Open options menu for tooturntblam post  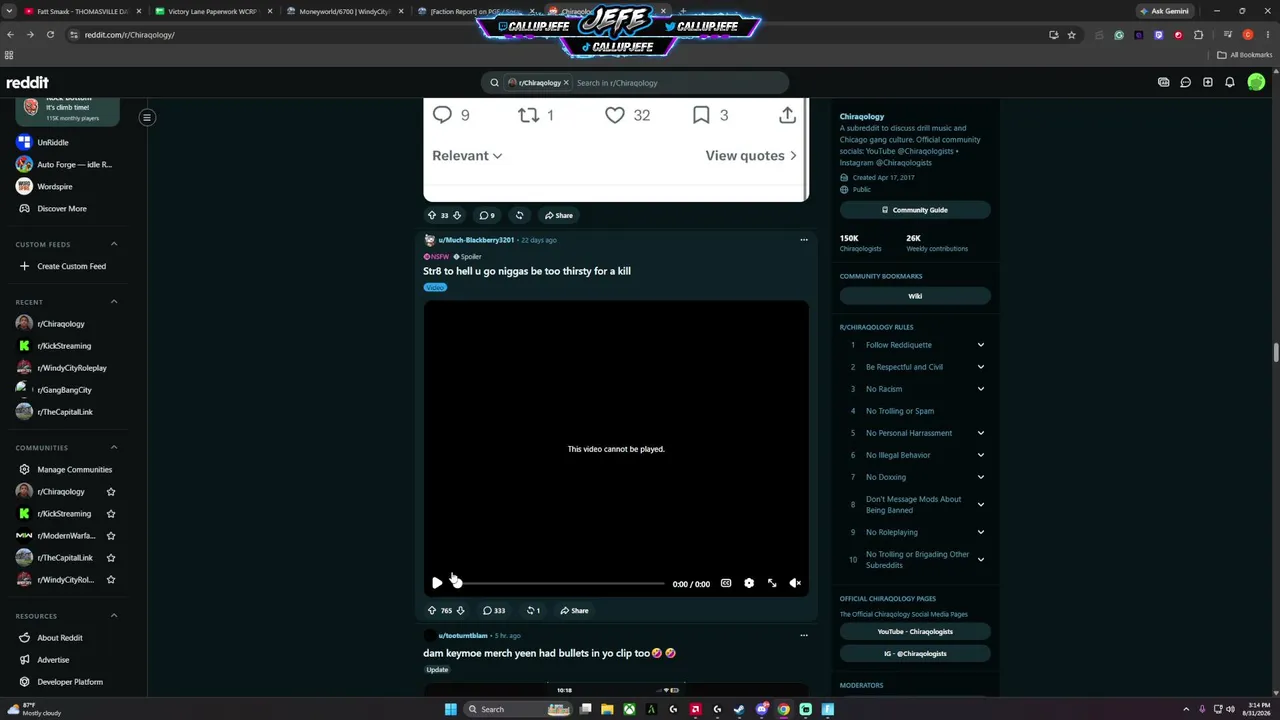(x=803, y=635)
